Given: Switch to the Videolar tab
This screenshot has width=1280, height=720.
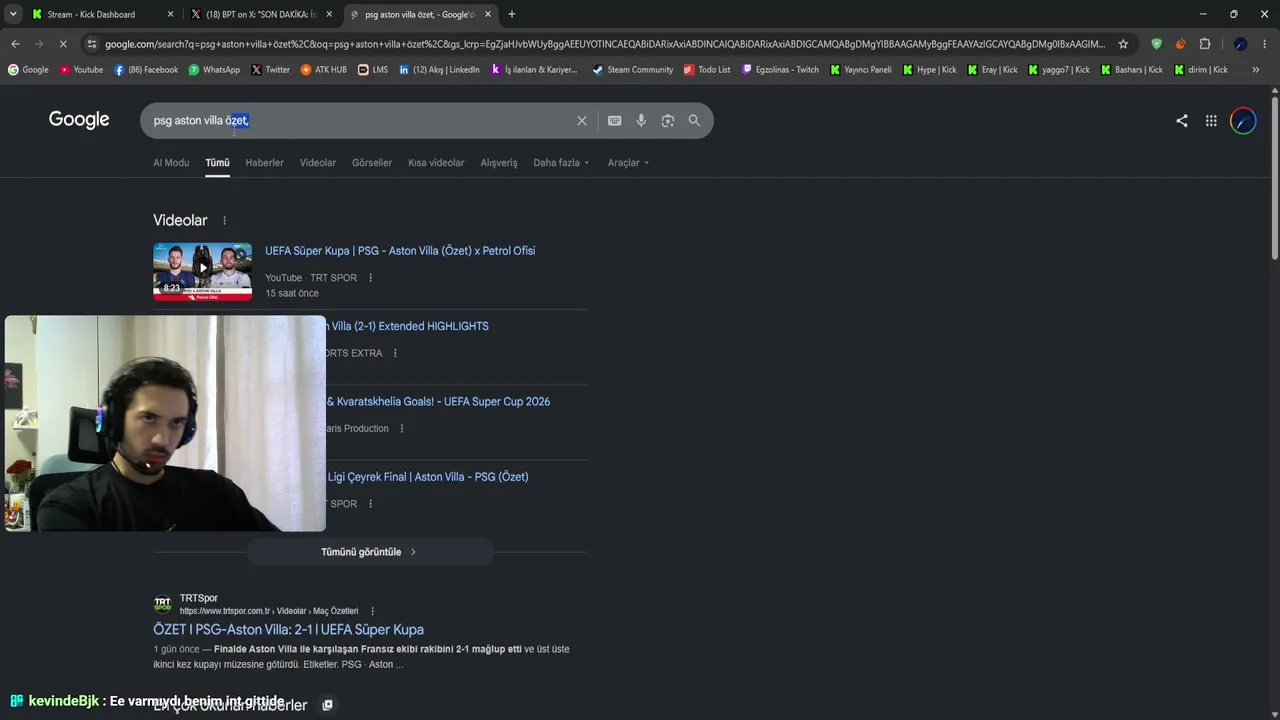Looking at the screenshot, I should point(318,163).
